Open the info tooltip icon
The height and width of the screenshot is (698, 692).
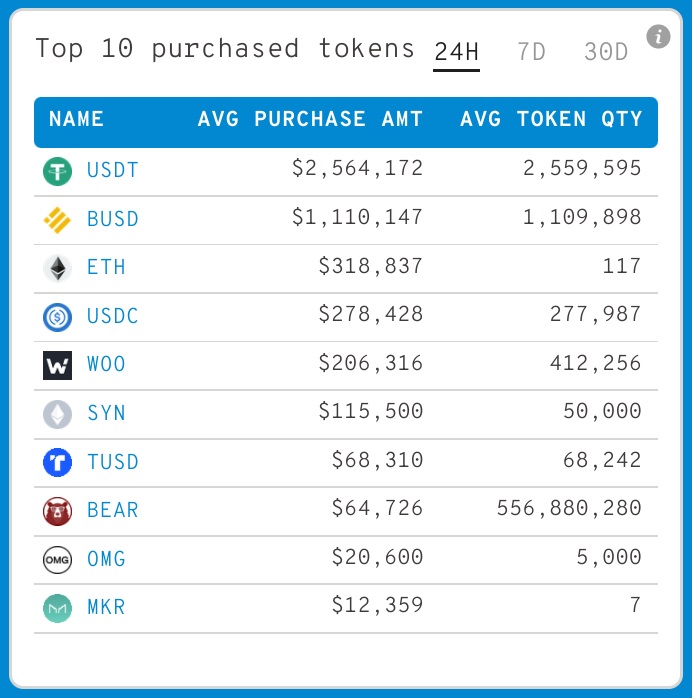pyautogui.click(x=658, y=38)
